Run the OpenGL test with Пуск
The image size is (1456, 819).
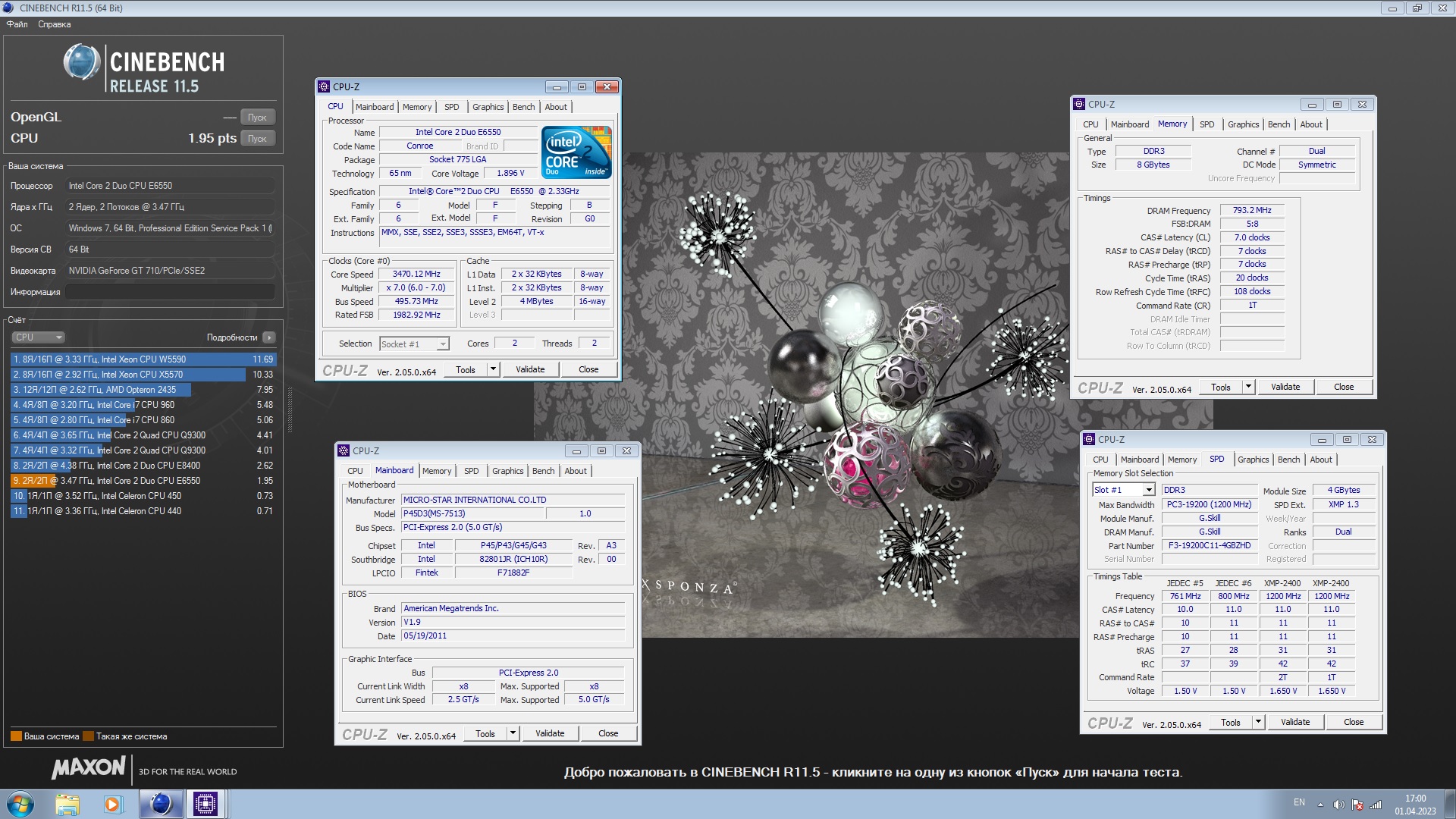tap(257, 117)
